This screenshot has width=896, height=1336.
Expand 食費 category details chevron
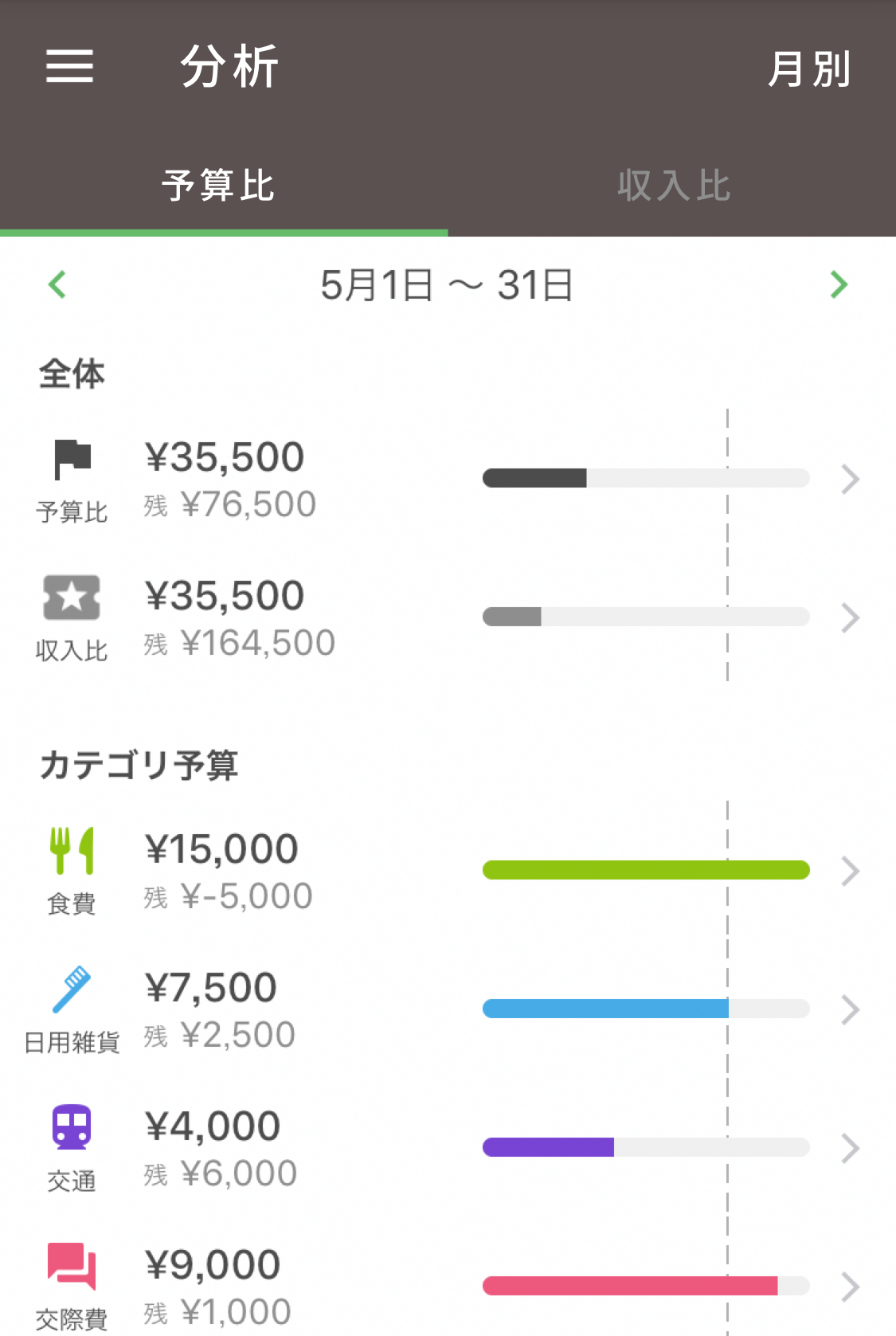click(851, 871)
